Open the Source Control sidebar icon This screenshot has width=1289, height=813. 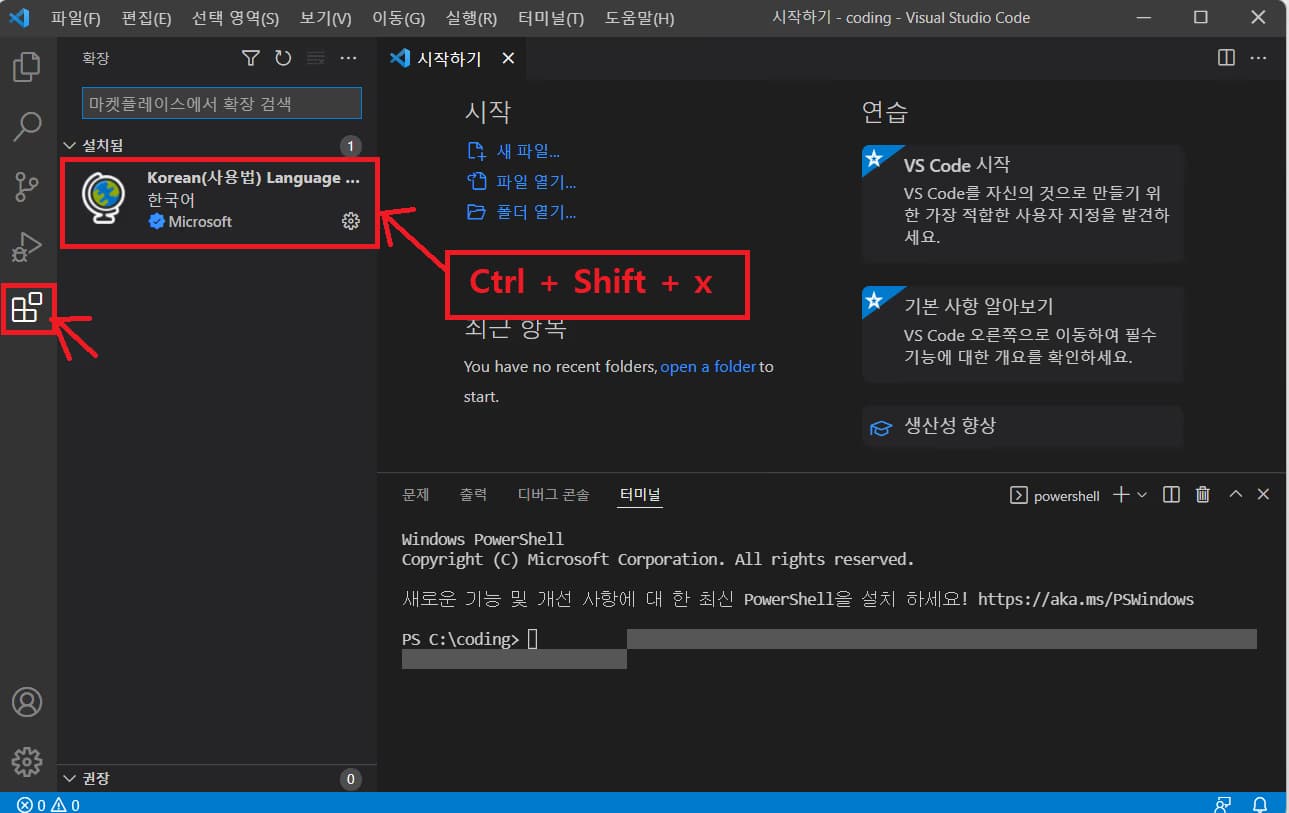[27, 186]
